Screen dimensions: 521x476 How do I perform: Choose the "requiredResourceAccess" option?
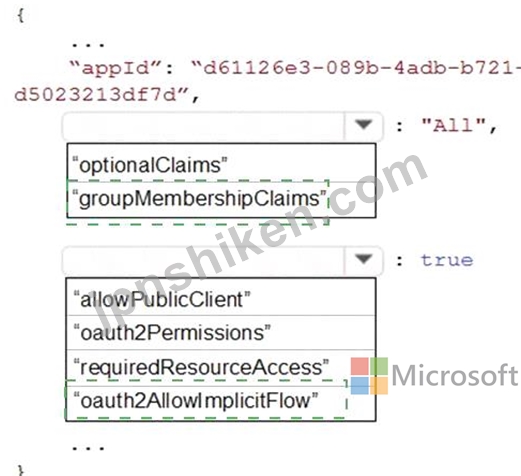(x=221, y=367)
